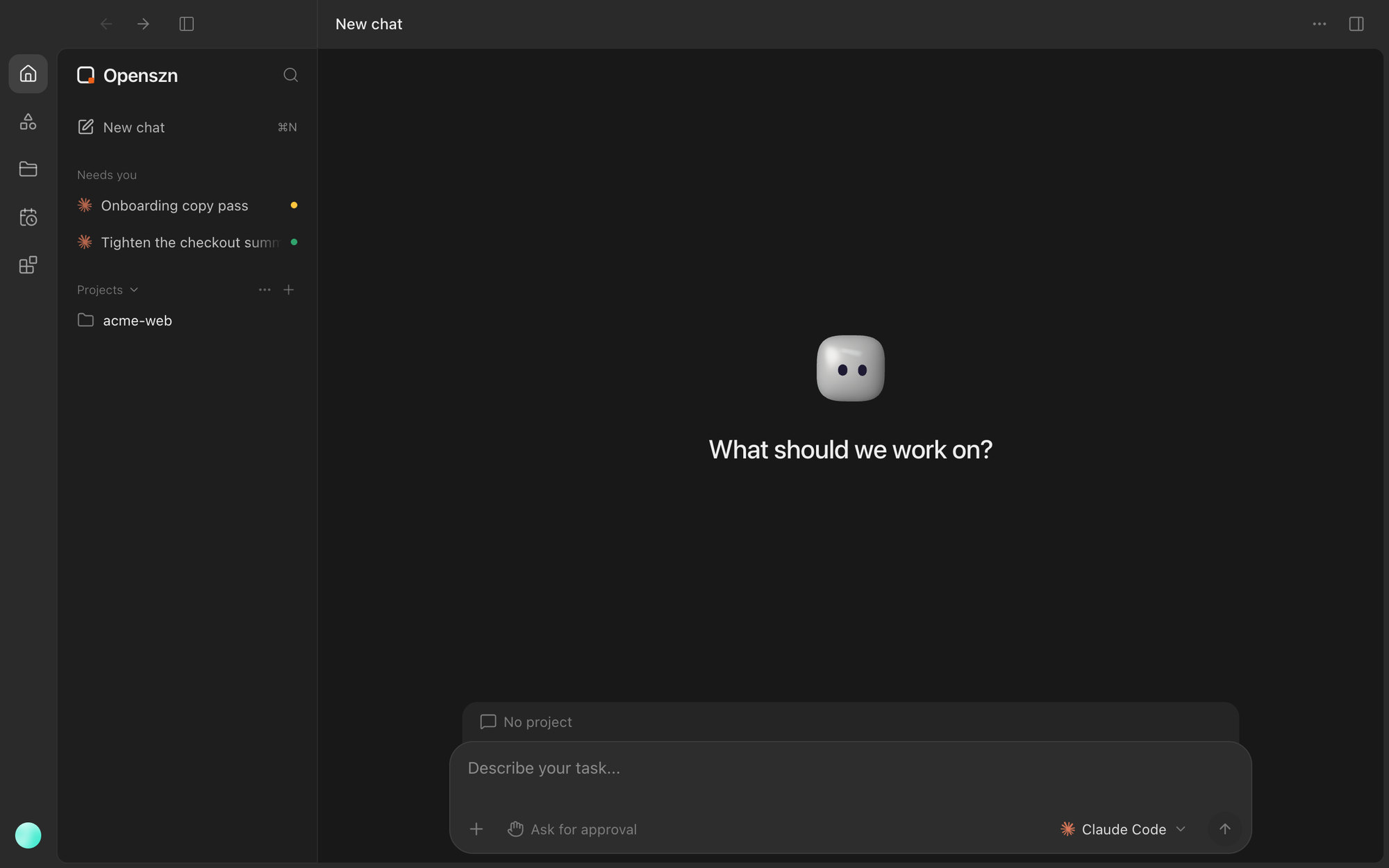Open the acme-web project
This screenshot has height=868, width=1389.
(x=187, y=320)
